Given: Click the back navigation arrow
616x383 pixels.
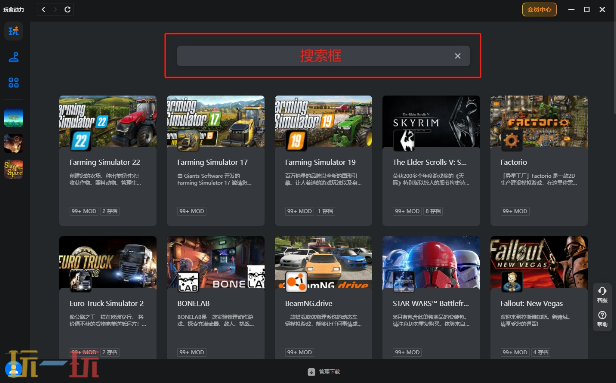Looking at the screenshot, I should (44, 9).
